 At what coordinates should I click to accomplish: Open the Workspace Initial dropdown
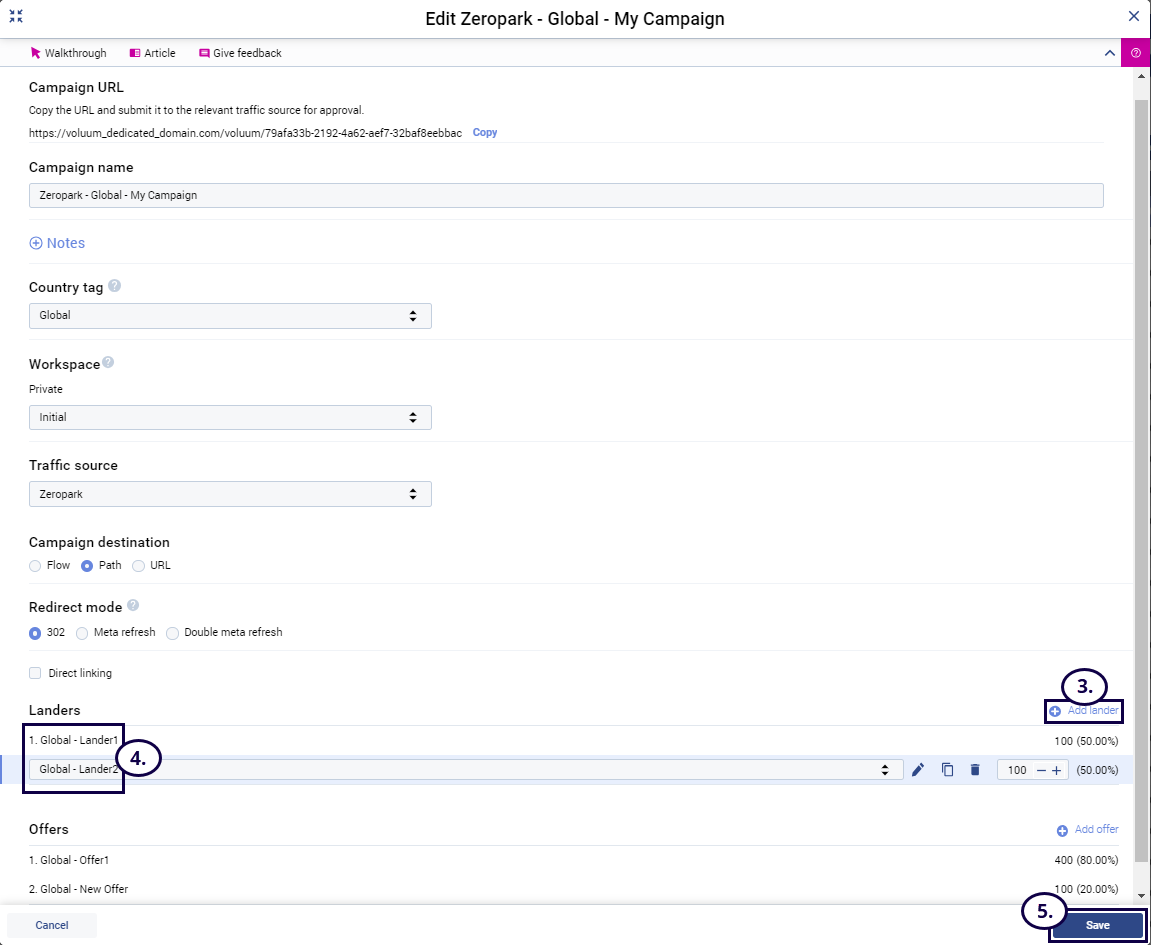tap(230, 417)
